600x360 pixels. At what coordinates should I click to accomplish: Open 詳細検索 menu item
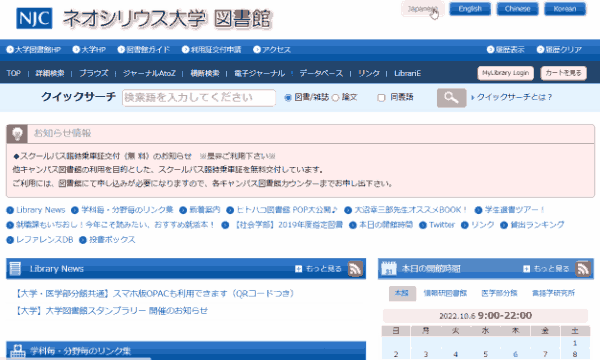point(50,73)
